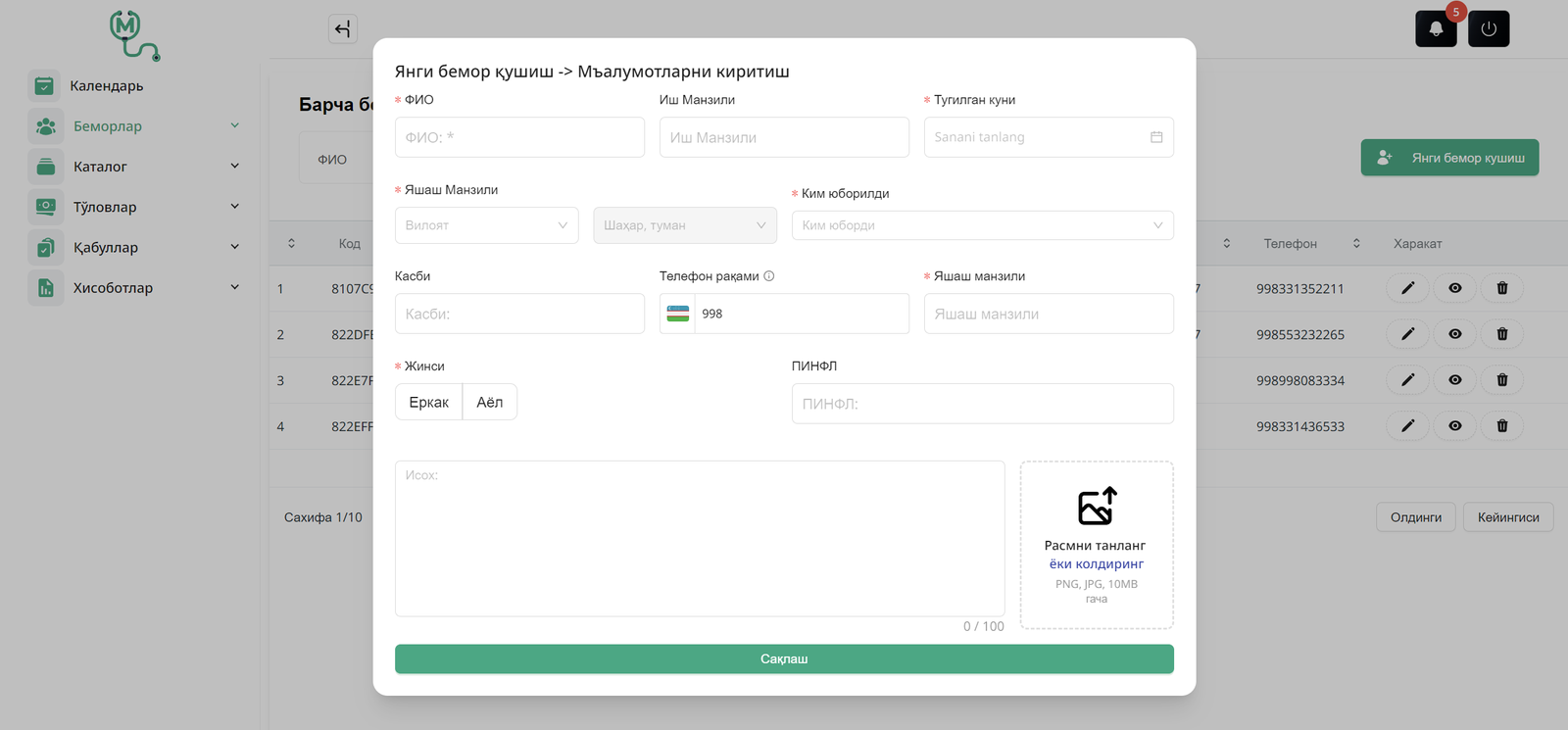View the patient with phone 998553232265

[1455, 334]
